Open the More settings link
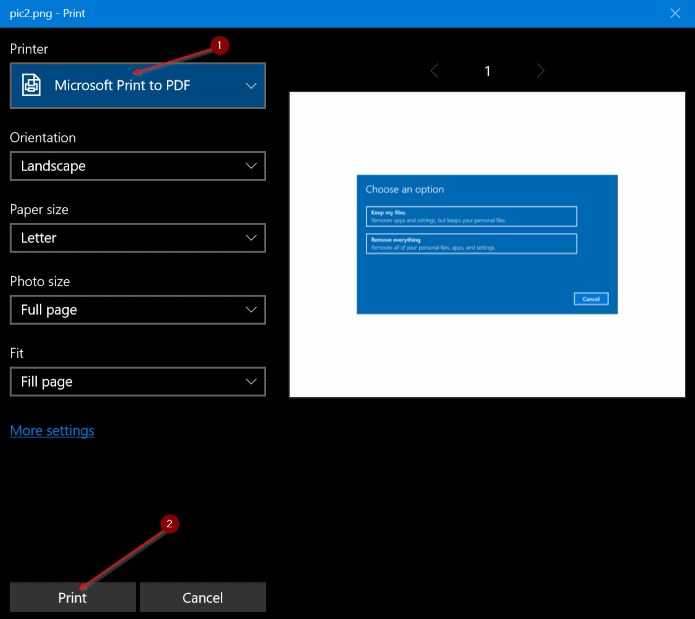 [52, 430]
